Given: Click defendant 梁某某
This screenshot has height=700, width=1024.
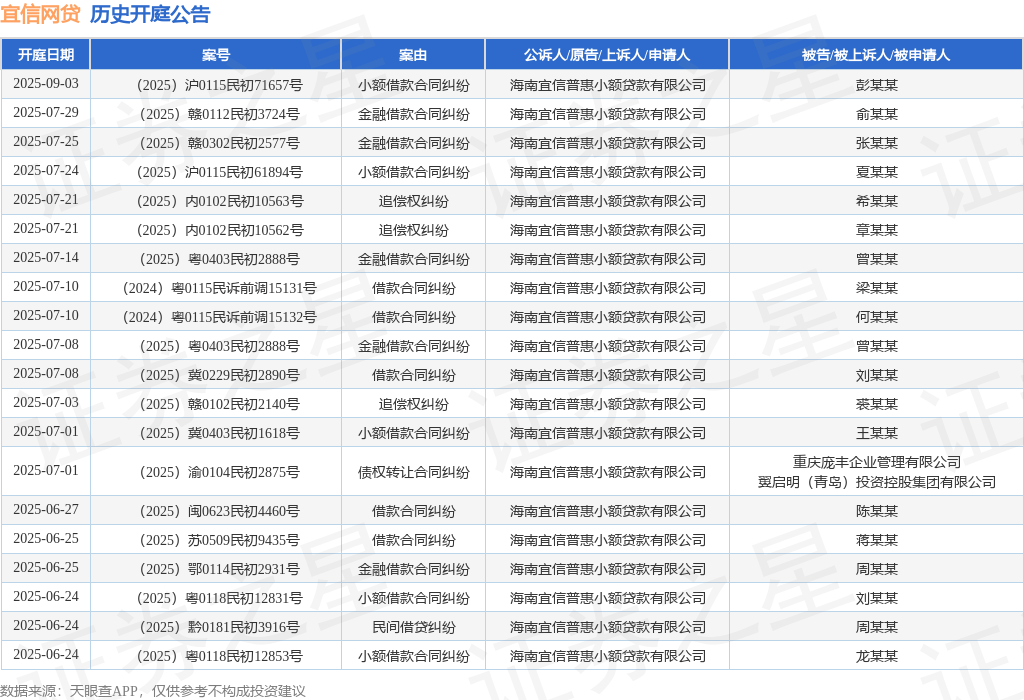Looking at the screenshot, I should point(876,288).
